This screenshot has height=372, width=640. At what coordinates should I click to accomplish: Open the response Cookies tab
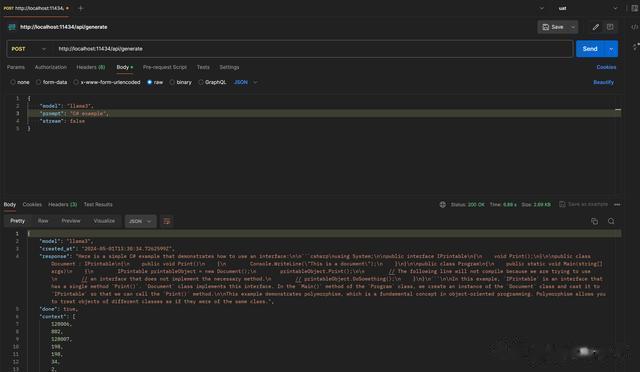pyautogui.click(x=32, y=205)
